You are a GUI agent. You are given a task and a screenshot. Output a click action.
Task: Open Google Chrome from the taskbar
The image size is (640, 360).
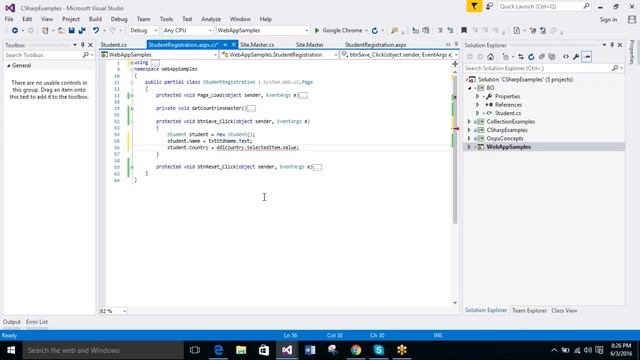(x=356, y=350)
